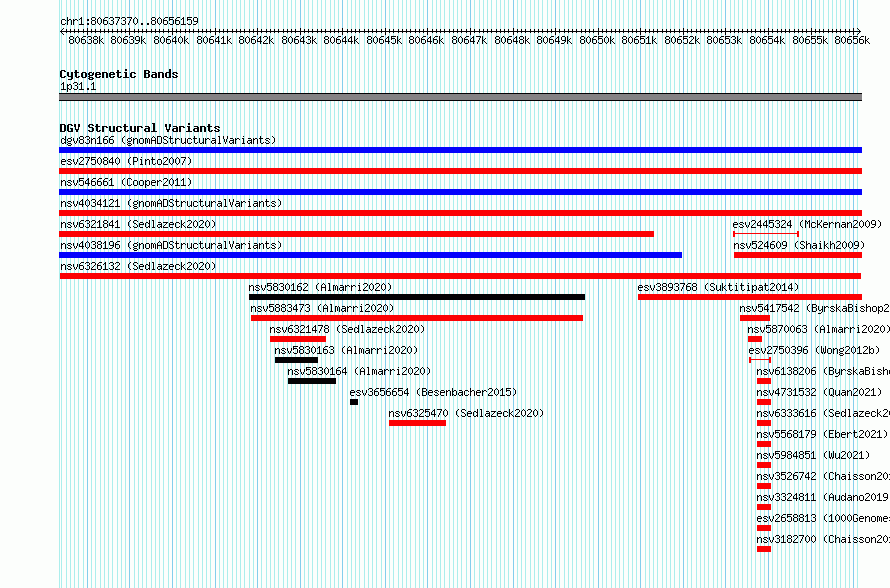This screenshot has height=588, width=890.
Task: Click the red nsv4034121 variant bar
Action: 460,213
